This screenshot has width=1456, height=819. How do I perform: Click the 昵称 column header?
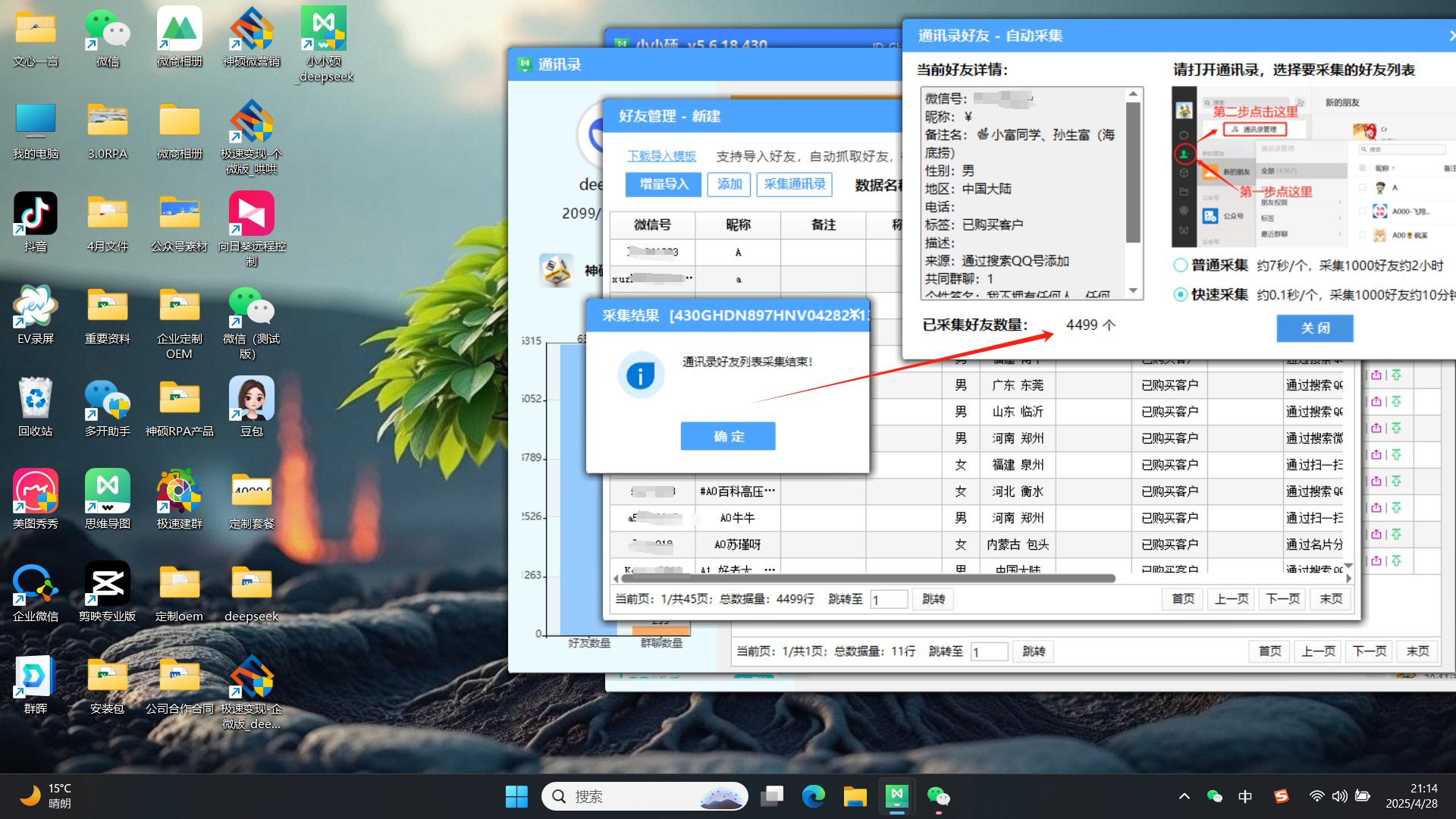click(x=738, y=225)
